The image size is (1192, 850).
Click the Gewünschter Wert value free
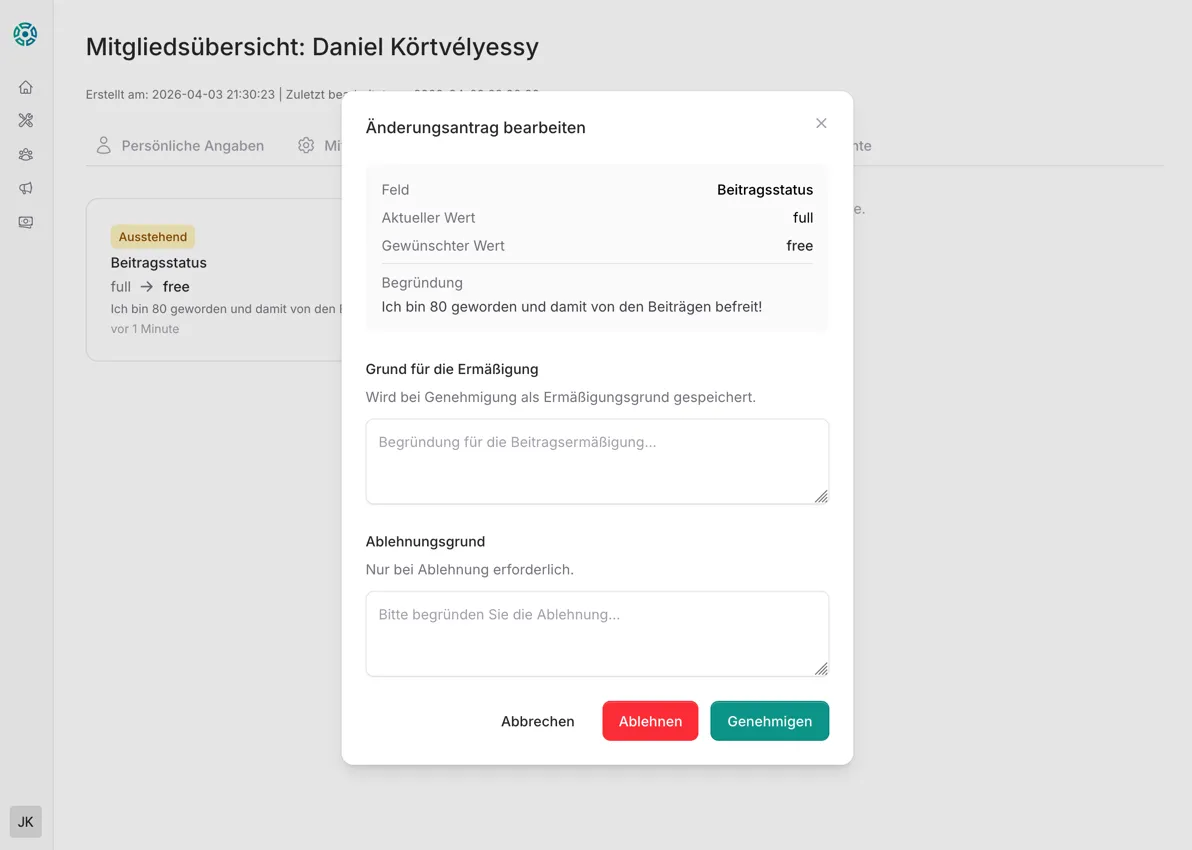pos(799,245)
